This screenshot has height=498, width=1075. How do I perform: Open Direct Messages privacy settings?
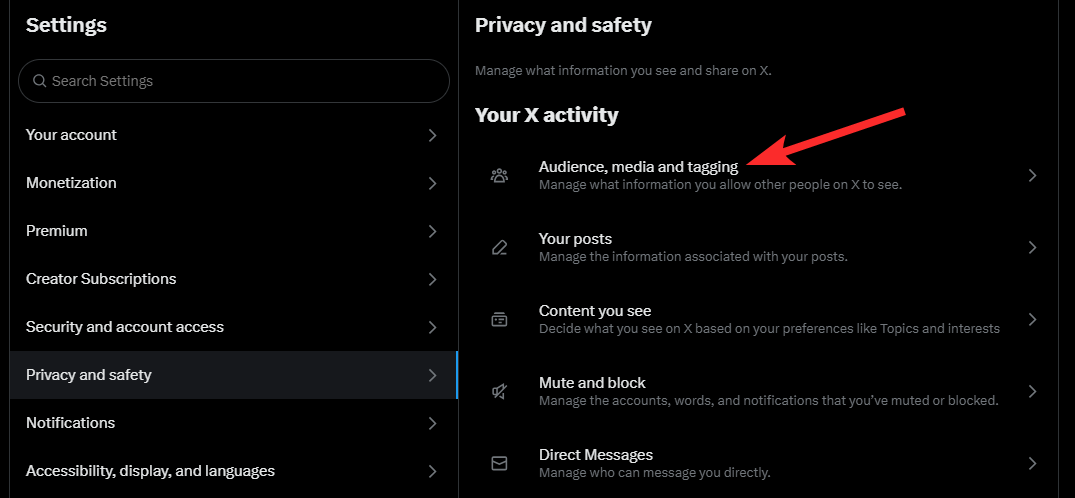coord(596,456)
